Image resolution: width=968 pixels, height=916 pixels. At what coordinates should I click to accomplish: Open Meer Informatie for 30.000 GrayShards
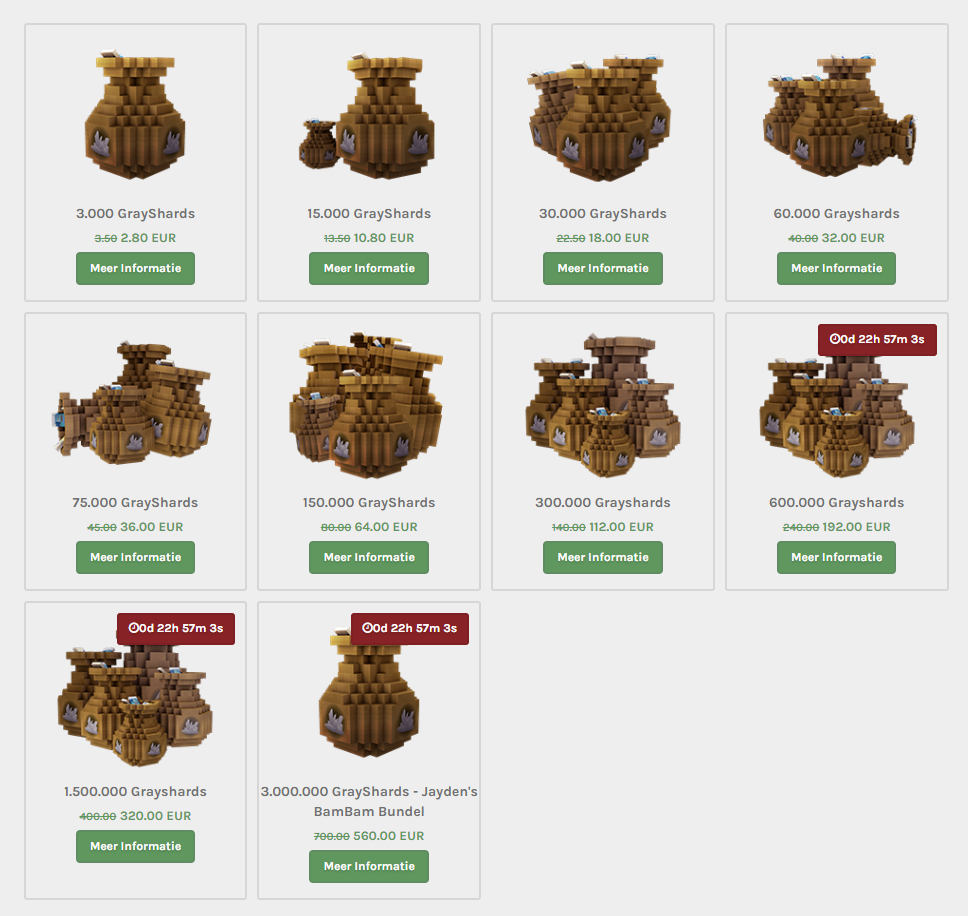(x=603, y=269)
